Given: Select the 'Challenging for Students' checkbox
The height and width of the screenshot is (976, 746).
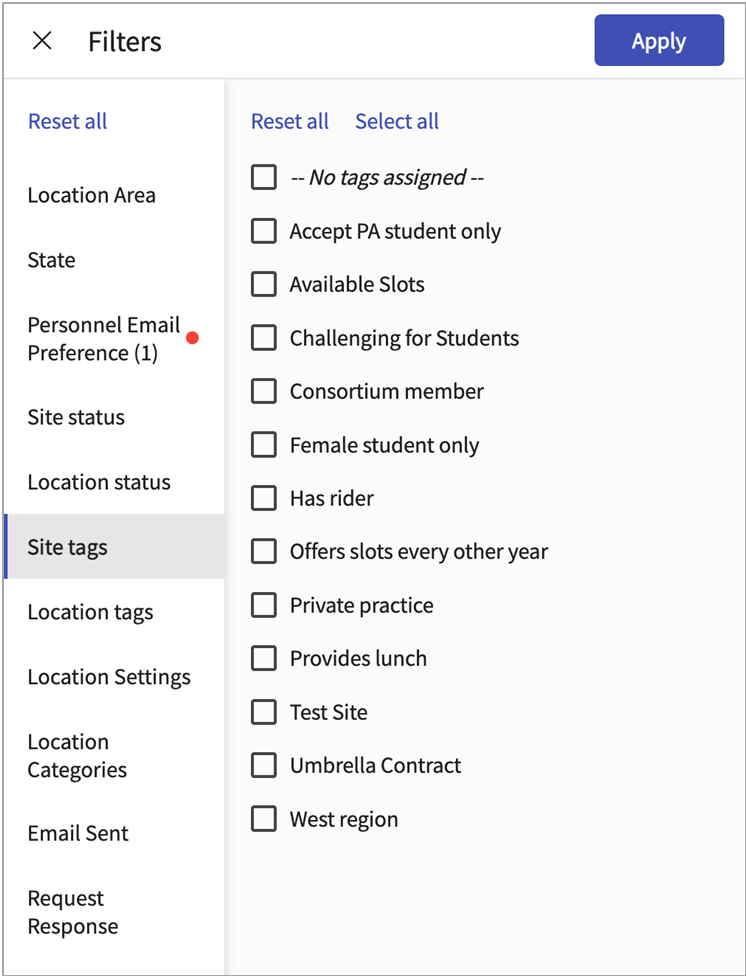Looking at the screenshot, I should [x=263, y=338].
